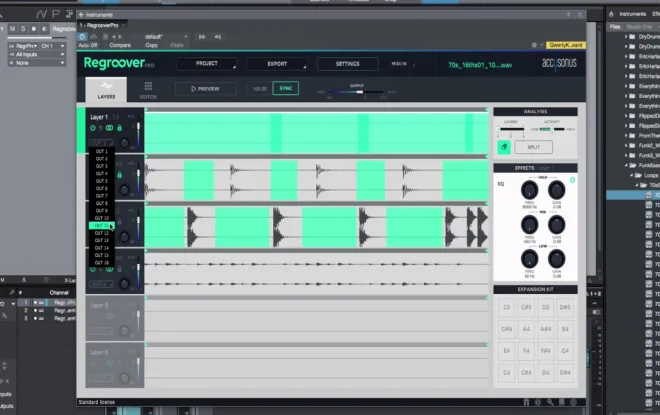Pin the plugin window
The height and width of the screenshot is (415, 660).
[568, 15]
